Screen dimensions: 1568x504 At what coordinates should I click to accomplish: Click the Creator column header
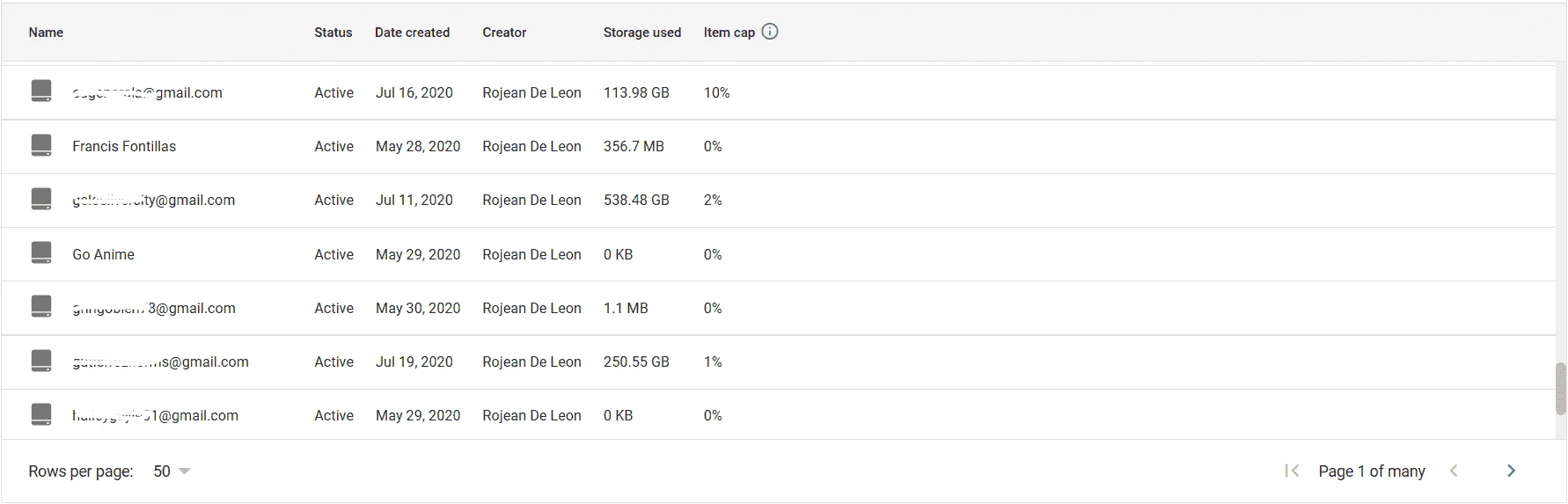click(504, 33)
